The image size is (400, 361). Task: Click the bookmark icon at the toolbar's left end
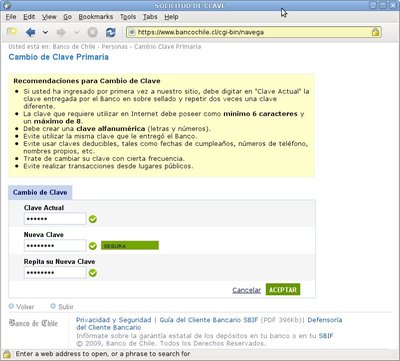pos(12,32)
